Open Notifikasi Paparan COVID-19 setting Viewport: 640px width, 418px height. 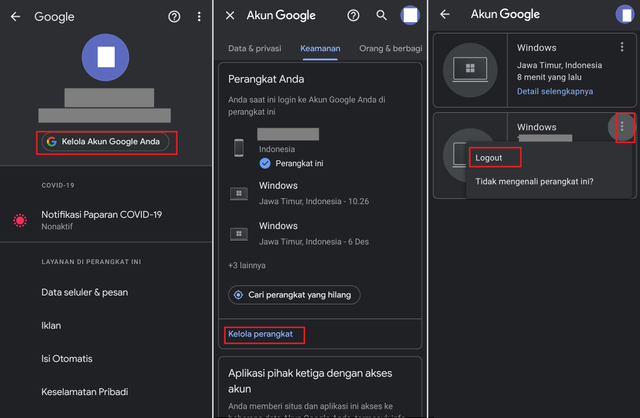tap(106, 220)
